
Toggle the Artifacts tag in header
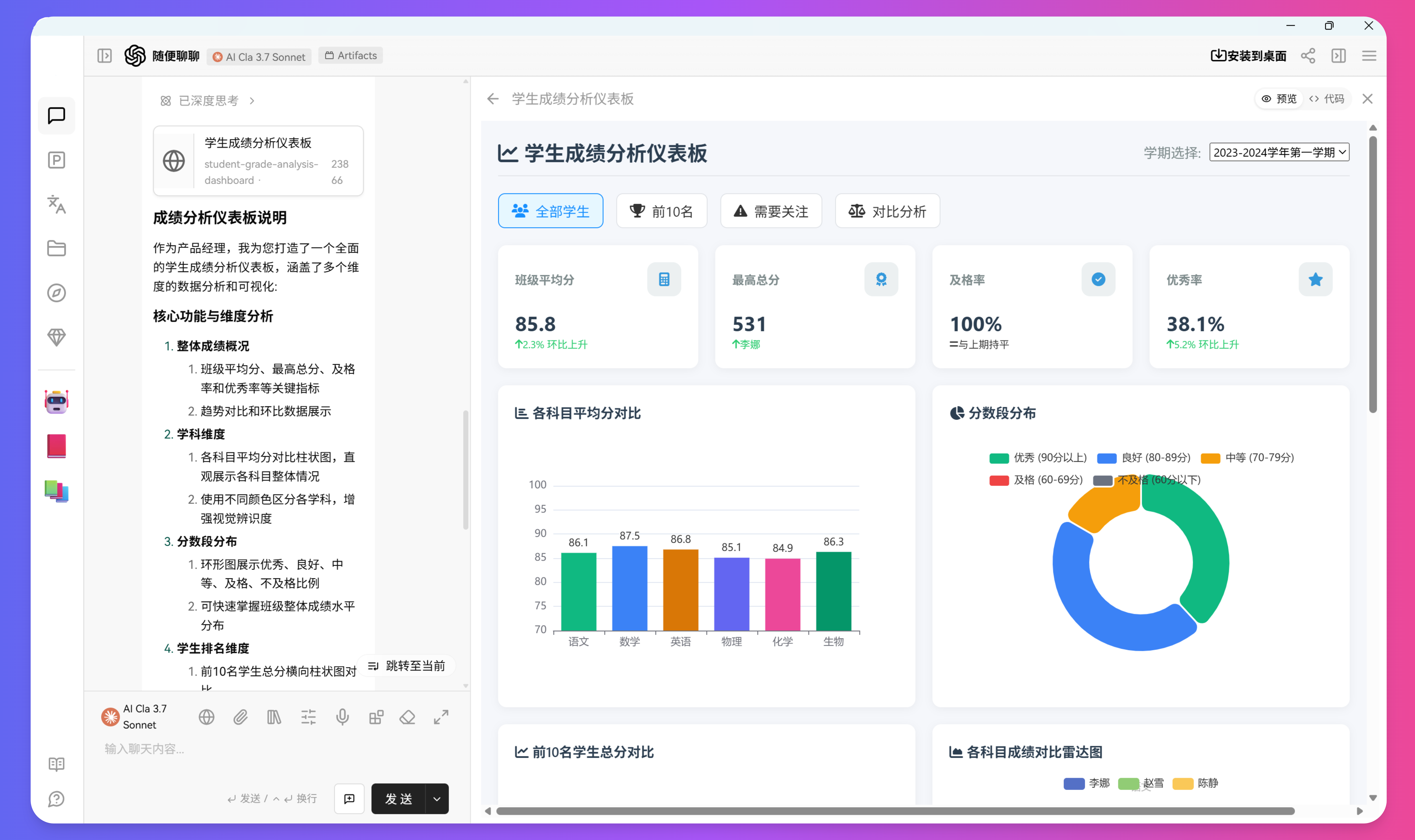(x=351, y=55)
